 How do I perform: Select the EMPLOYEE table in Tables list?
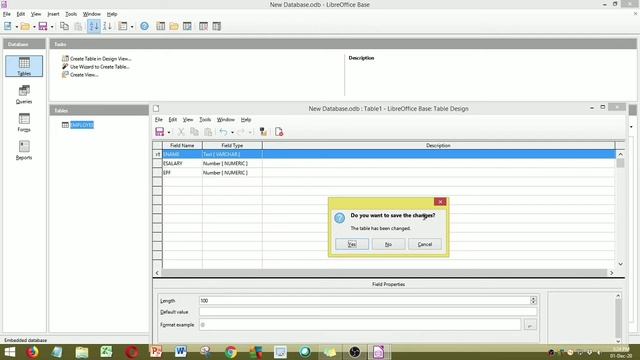(x=82, y=125)
